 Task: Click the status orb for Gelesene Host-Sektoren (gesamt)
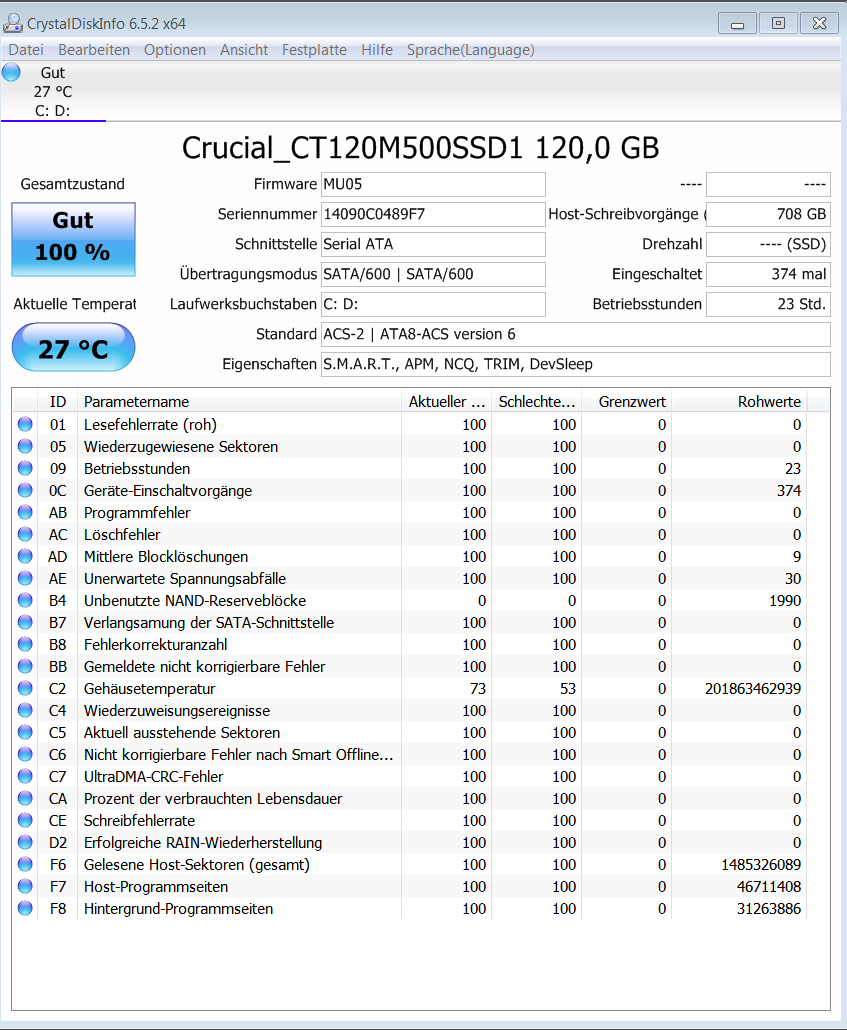coord(25,864)
